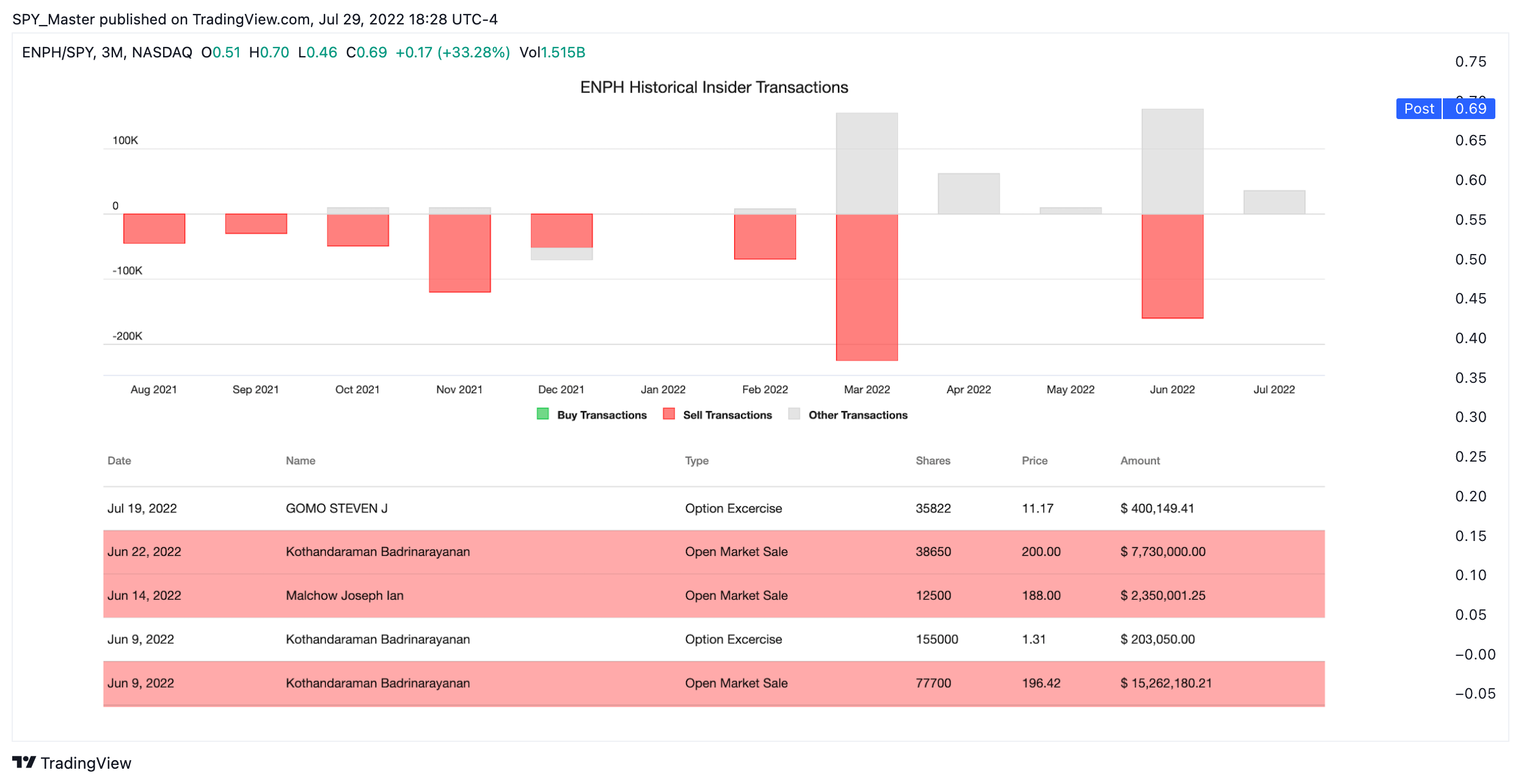Screen dimensions: 1521x784
Task: Click the Jan 2022 axis label
Action: click(x=663, y=390)
